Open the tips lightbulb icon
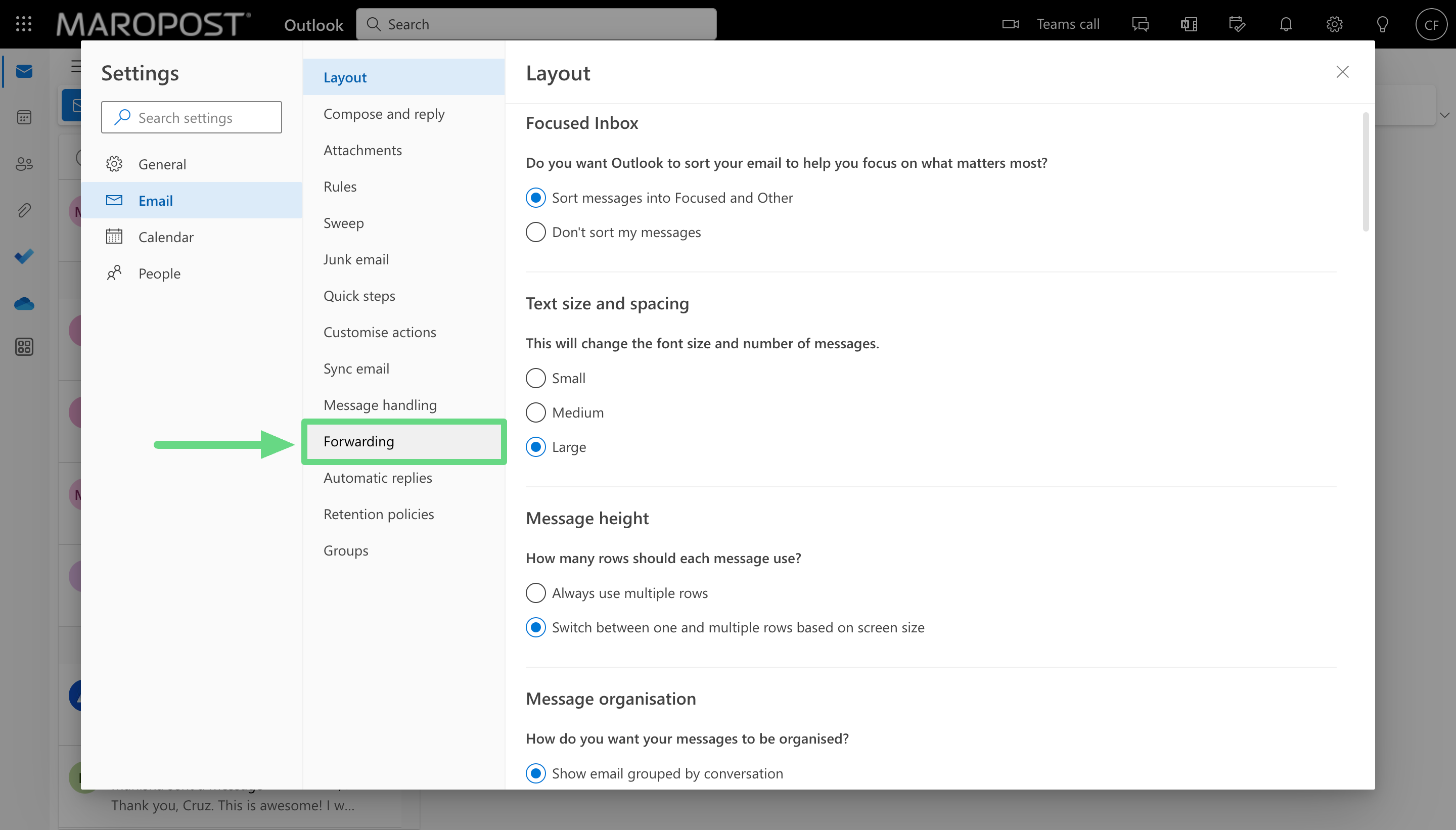 (1383, 24)
